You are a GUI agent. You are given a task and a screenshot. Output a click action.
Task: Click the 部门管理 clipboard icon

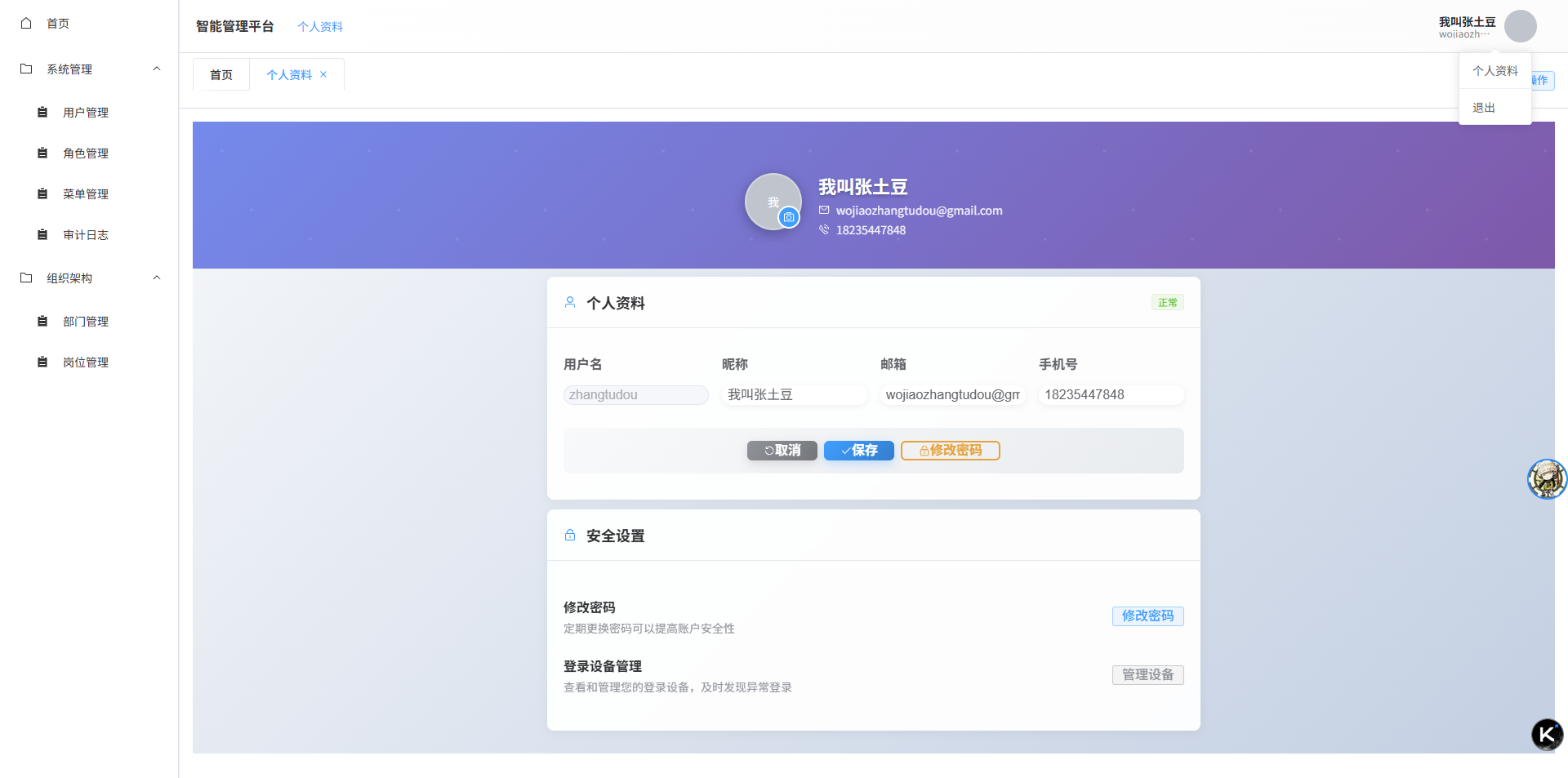[42, 321]
